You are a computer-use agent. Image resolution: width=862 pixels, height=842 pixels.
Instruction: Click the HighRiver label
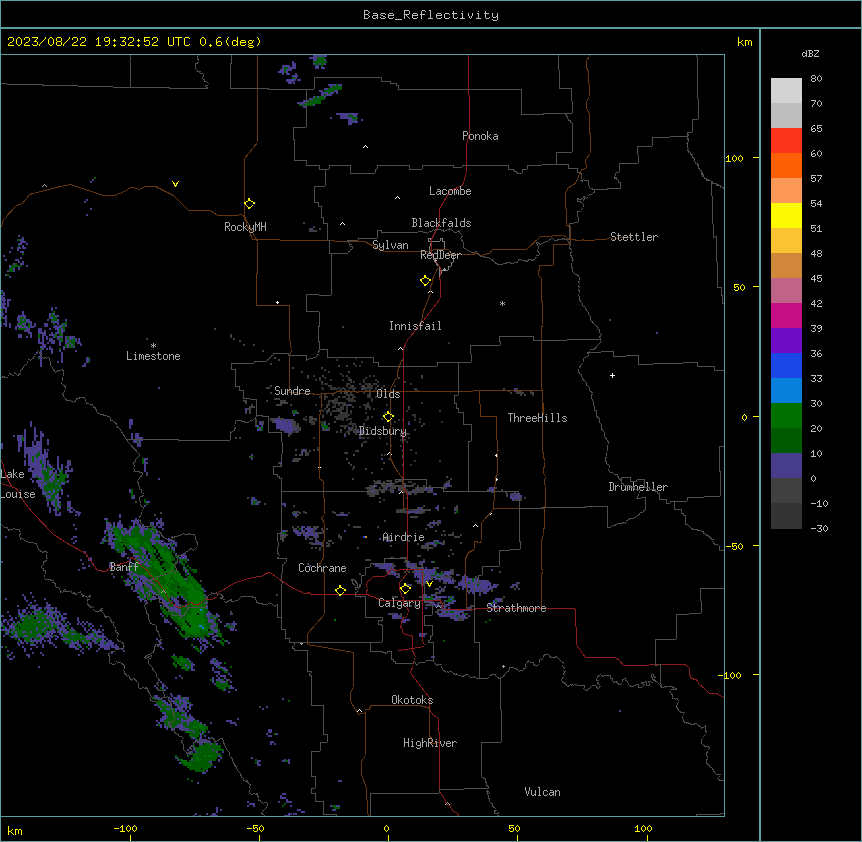430,743
